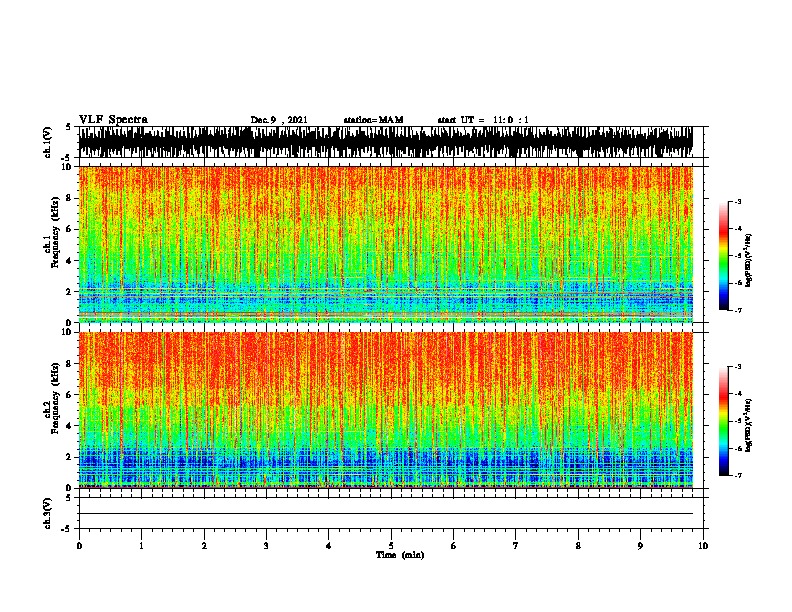Click the ch.1 spectrogram color scale bar

[x=723, y=256]
